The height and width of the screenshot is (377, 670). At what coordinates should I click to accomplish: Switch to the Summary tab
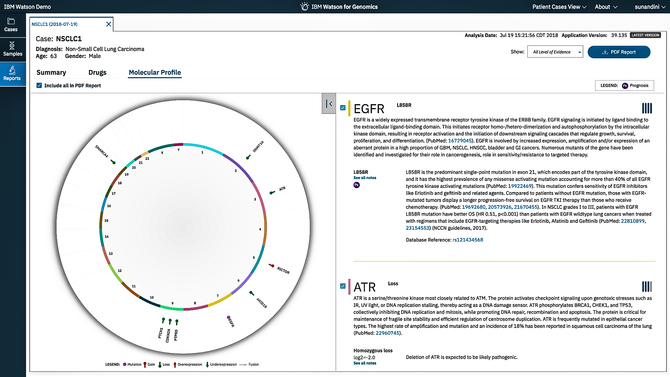(x=51, y=73)
